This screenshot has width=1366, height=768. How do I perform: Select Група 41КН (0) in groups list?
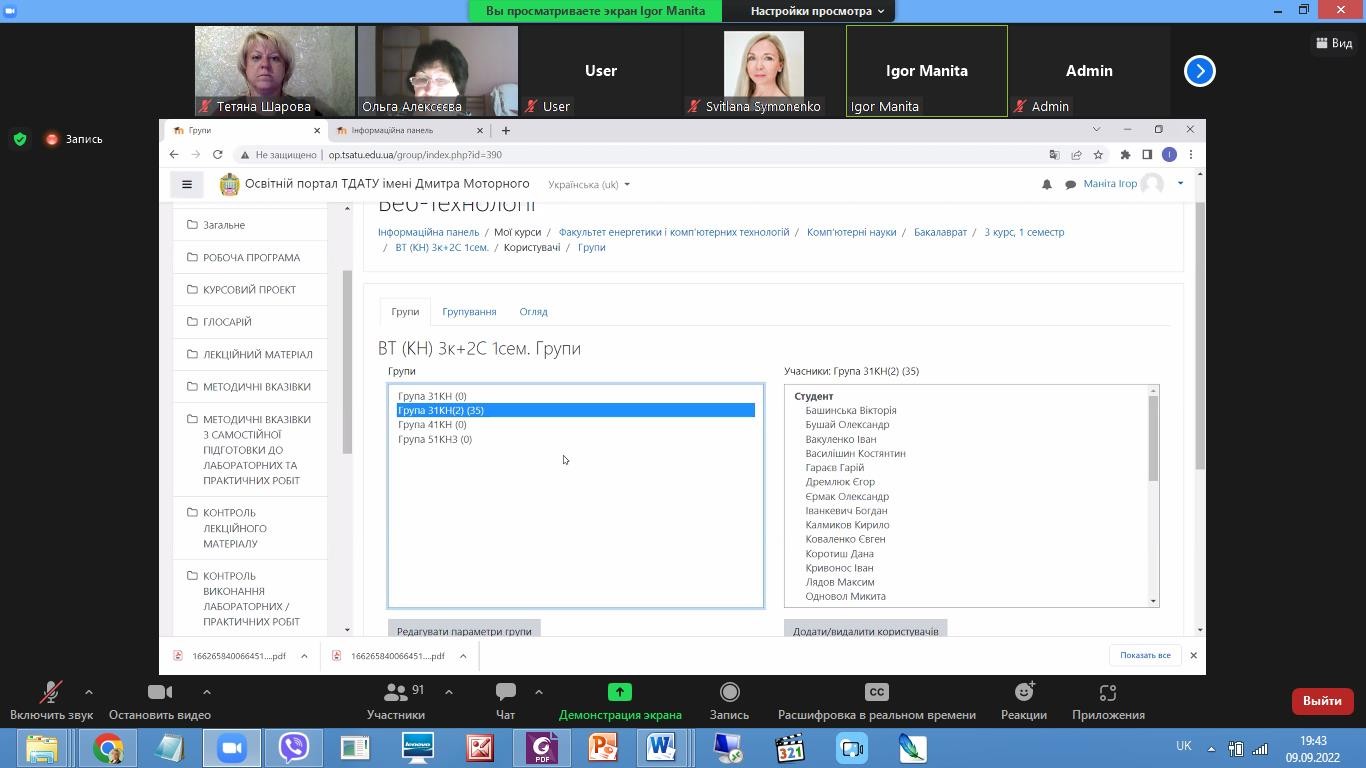(432, 425)
